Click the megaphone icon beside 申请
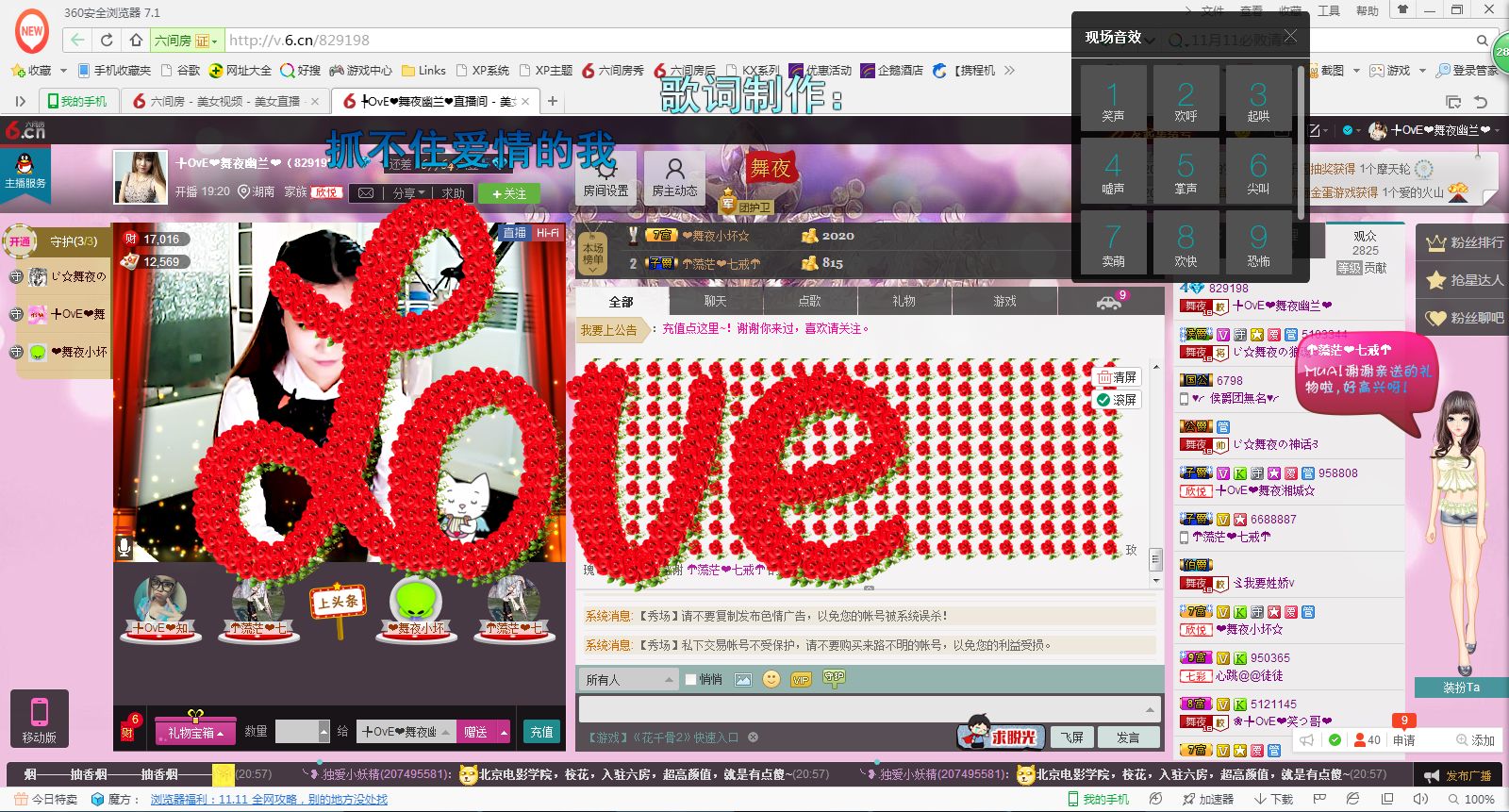This screenshot has height=812, width=1509. pos(1307,740)
